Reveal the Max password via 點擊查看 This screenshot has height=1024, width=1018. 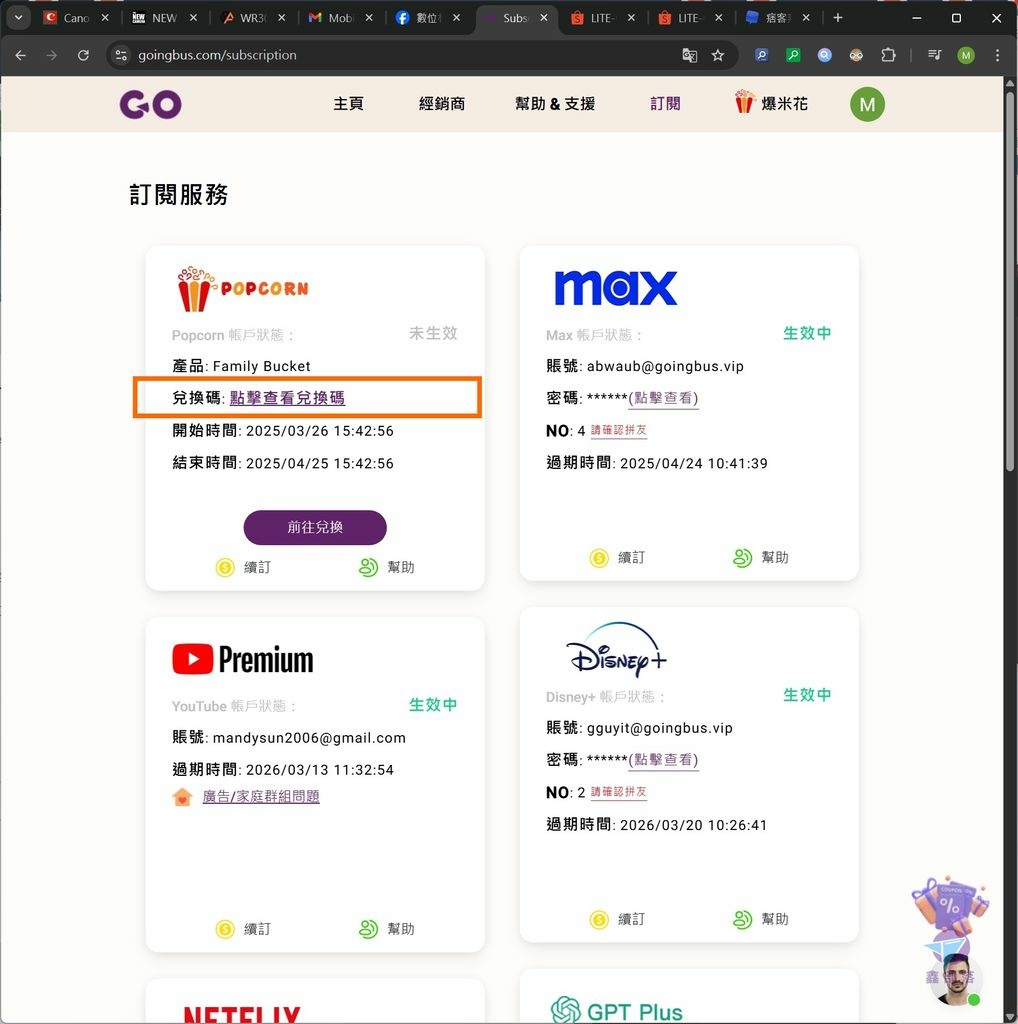click(663, 398)
